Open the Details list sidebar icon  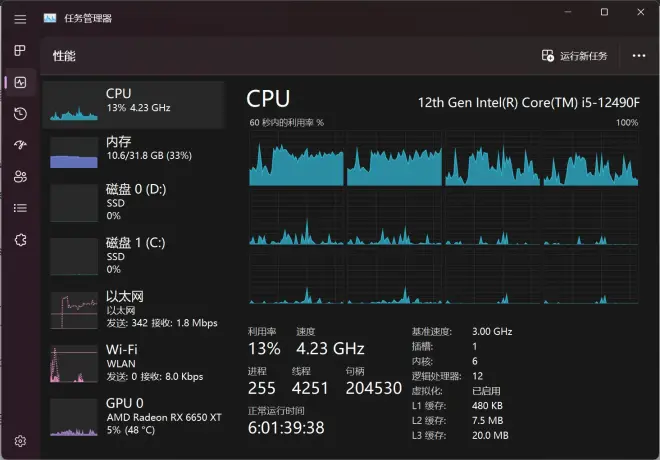(20, 208)
